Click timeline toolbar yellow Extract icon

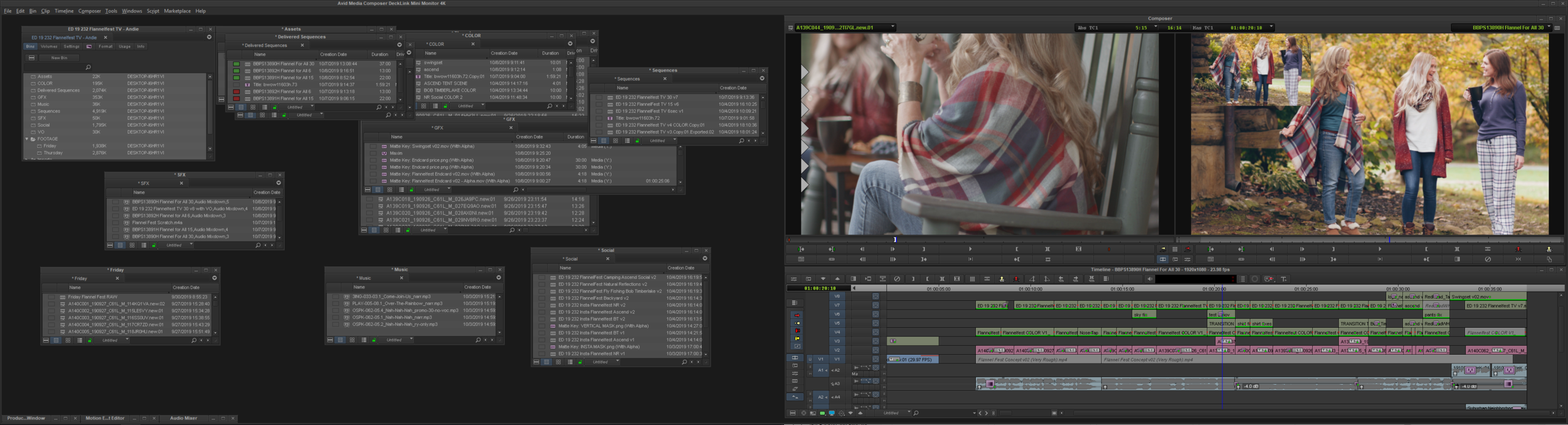(1002, 280)
